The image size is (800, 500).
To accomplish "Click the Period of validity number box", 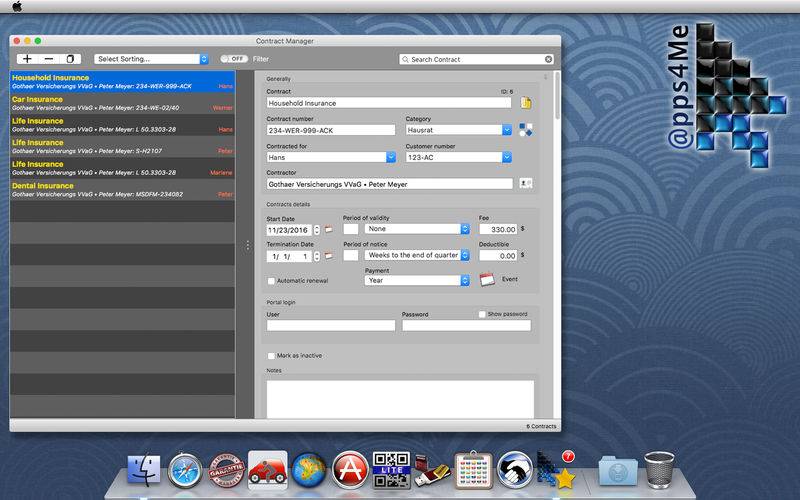I will (351, 229).
